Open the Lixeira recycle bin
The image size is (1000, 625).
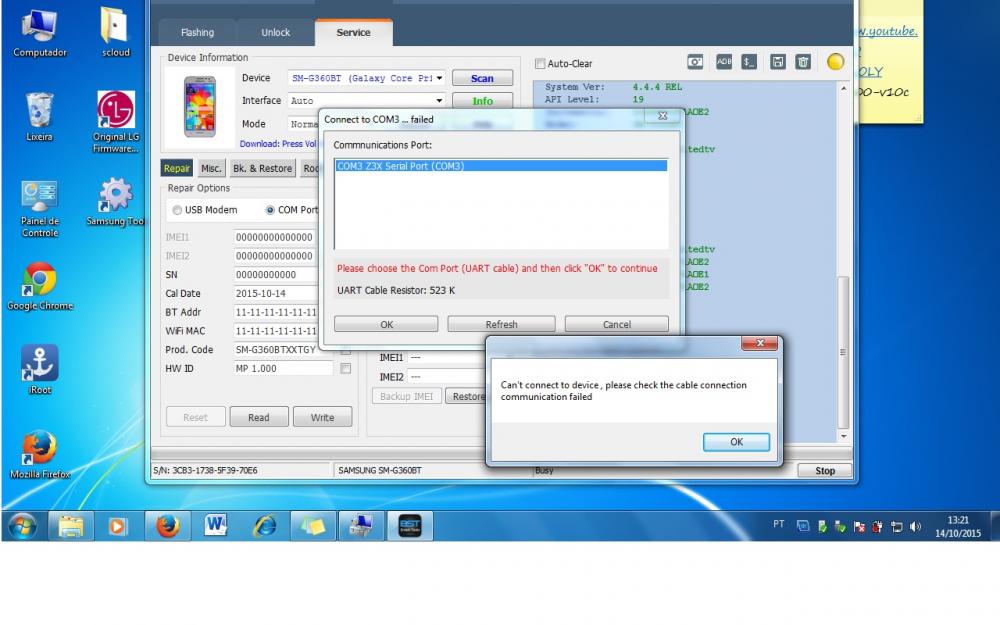point(40,117)
